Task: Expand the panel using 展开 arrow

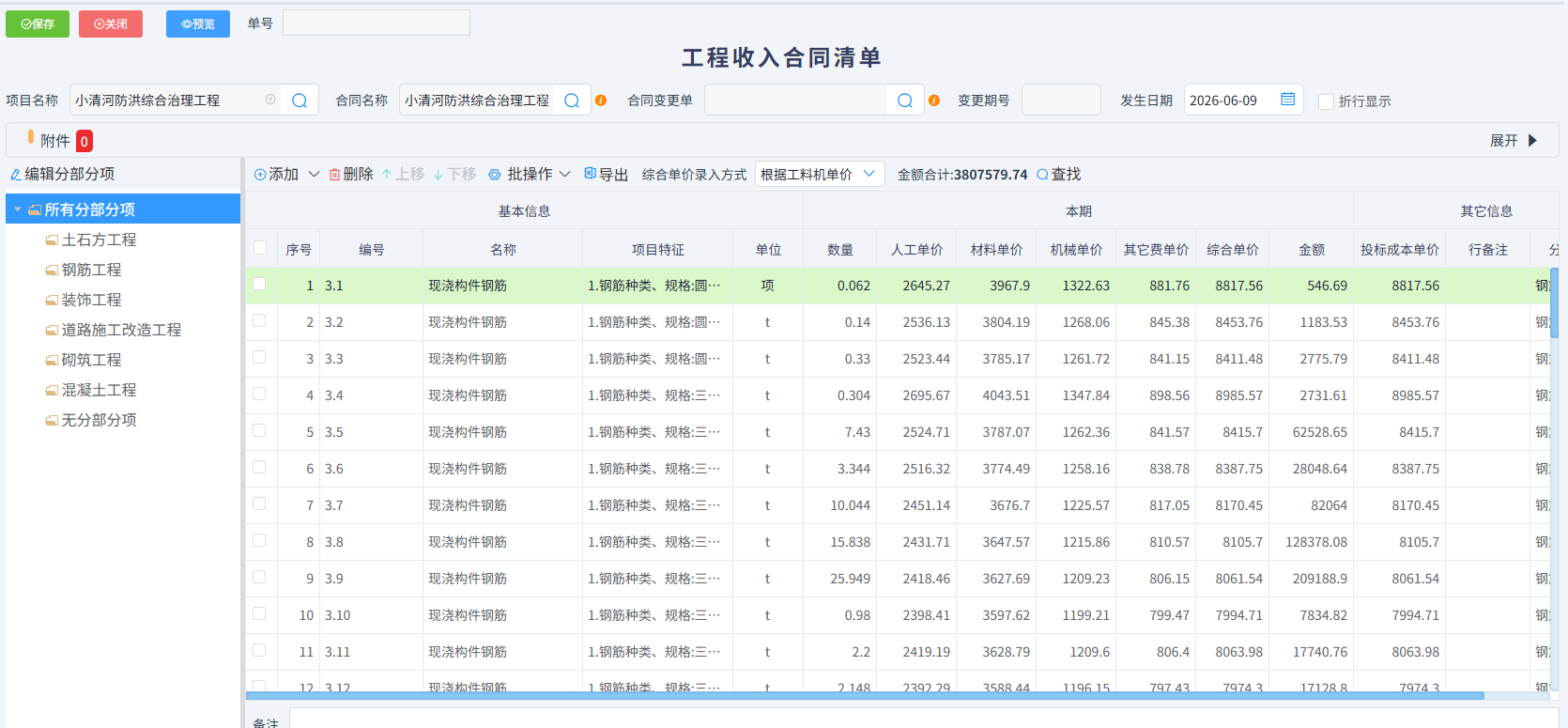Action: tap(1533, 141)
